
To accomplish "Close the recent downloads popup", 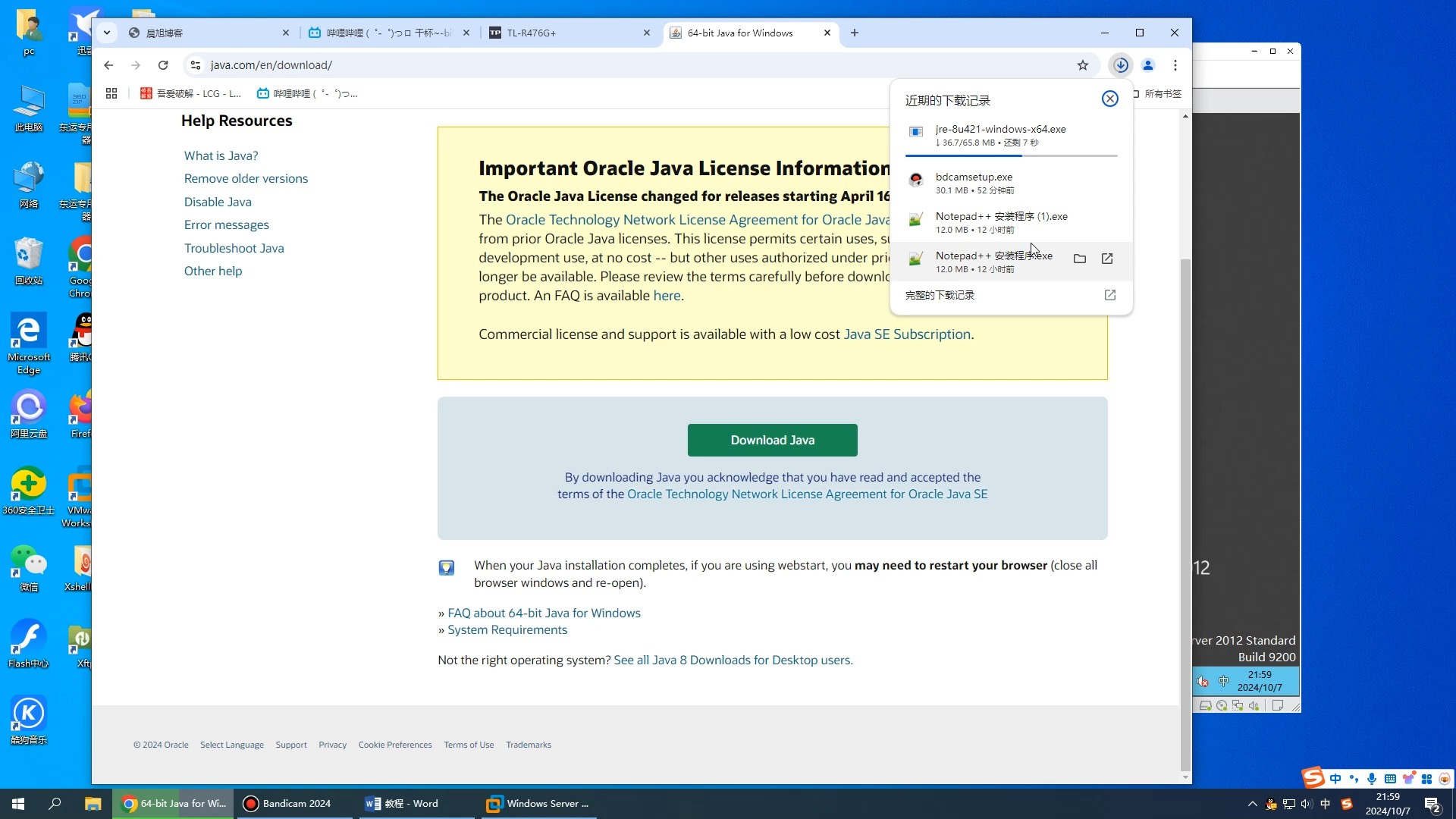I will click(x=1110, y=99).
